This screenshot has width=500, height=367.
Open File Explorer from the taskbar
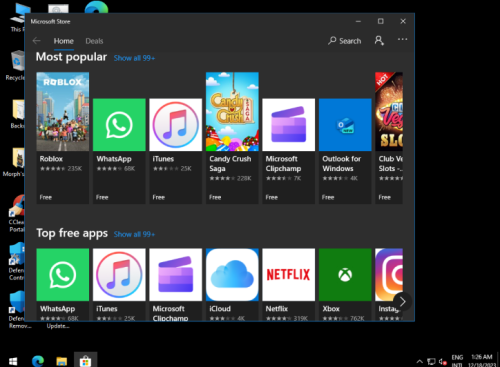coord(62,361)
